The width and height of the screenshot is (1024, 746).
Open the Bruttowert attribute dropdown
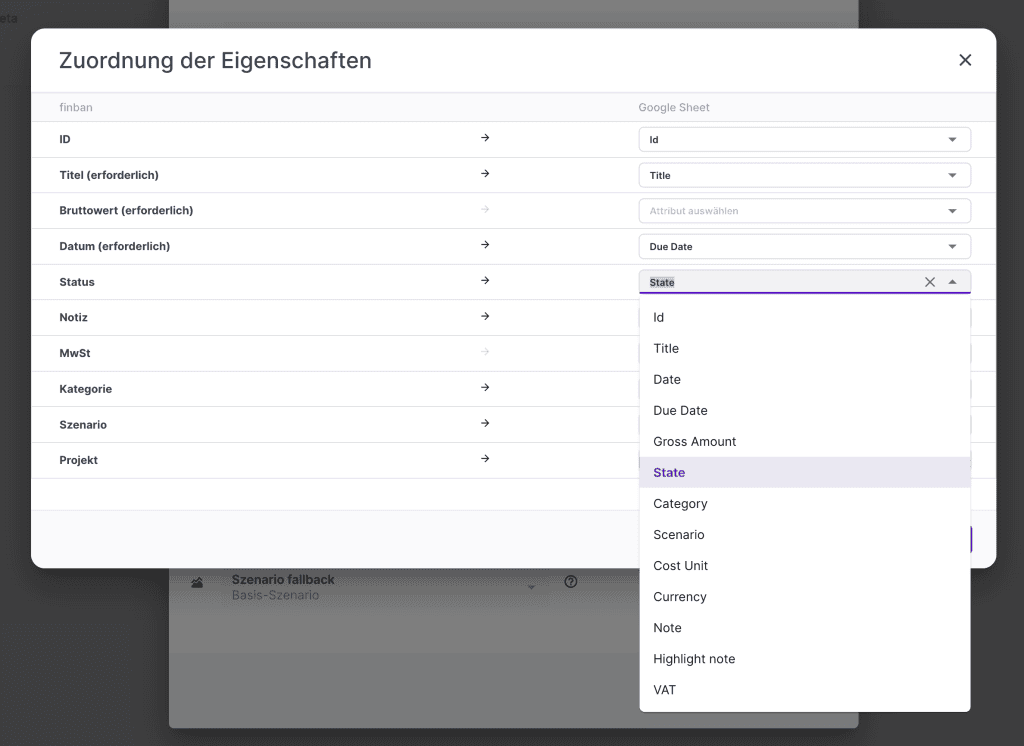click(x=952, y=211)
